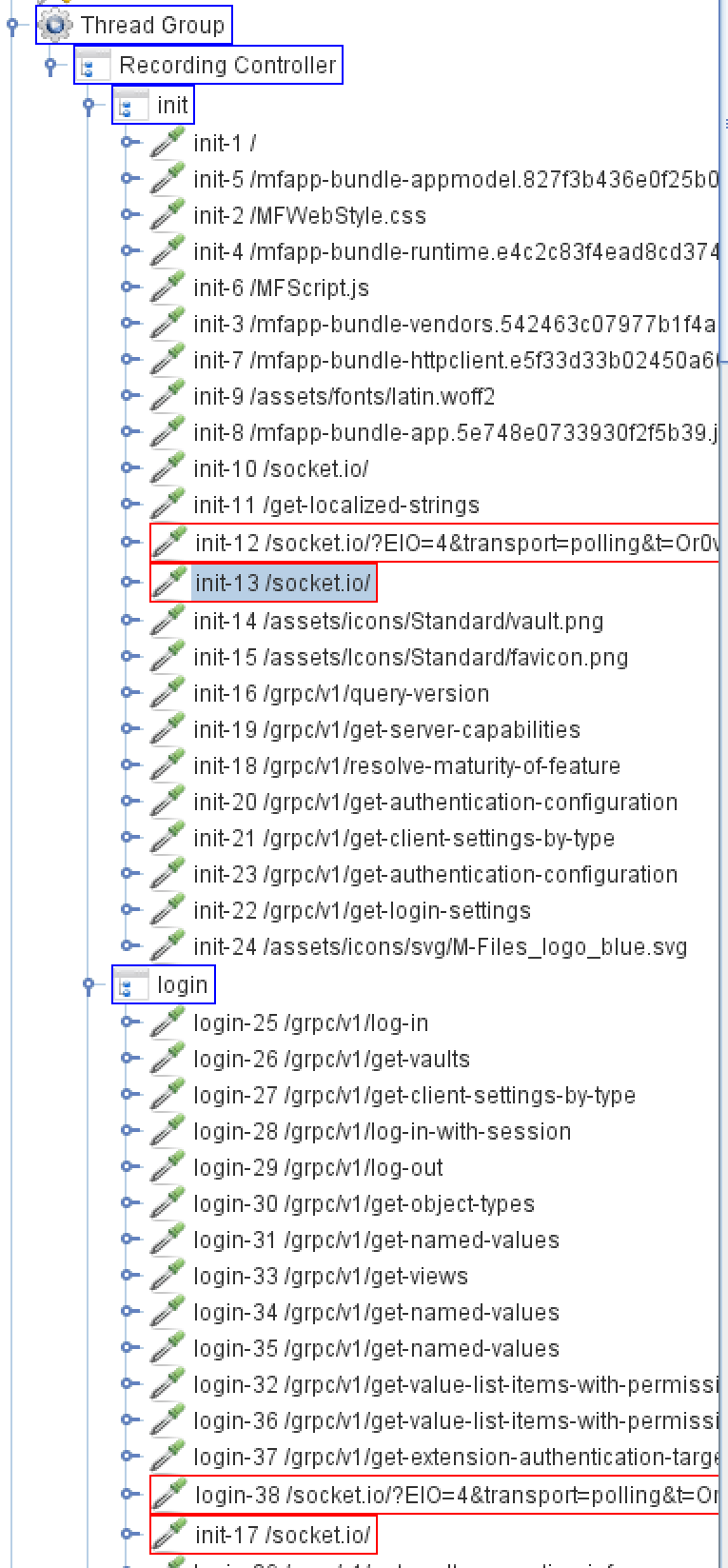The height and width of the screenshot is (1568, 728).
Task: Click the init controller icon
Action: click(x=130, y=105)
